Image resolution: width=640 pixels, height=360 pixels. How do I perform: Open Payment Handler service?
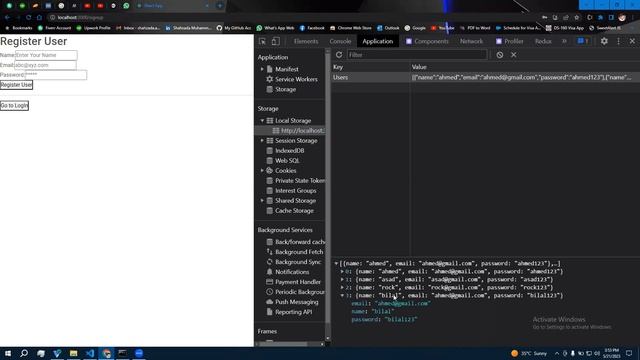[298, 282]
